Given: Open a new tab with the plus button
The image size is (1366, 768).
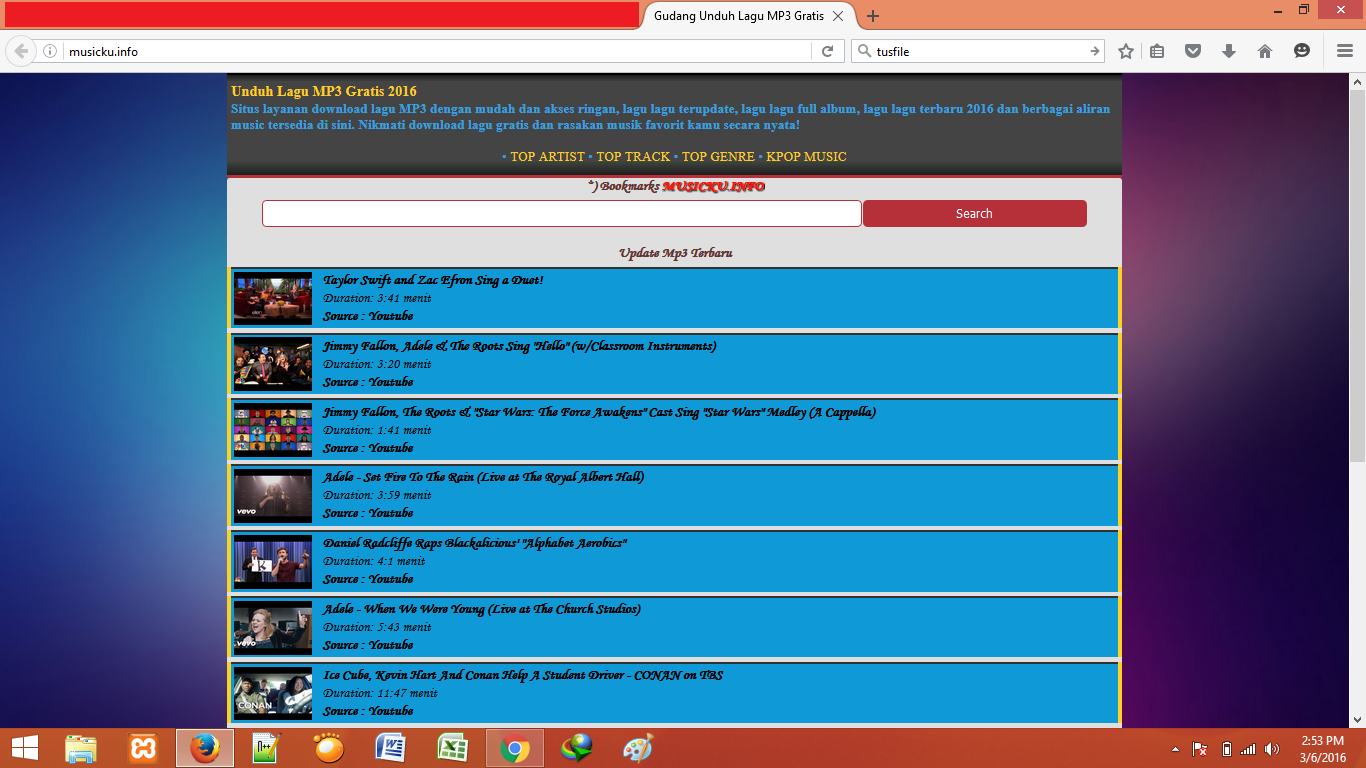Looking at the screenshot, I should (873, 16).
